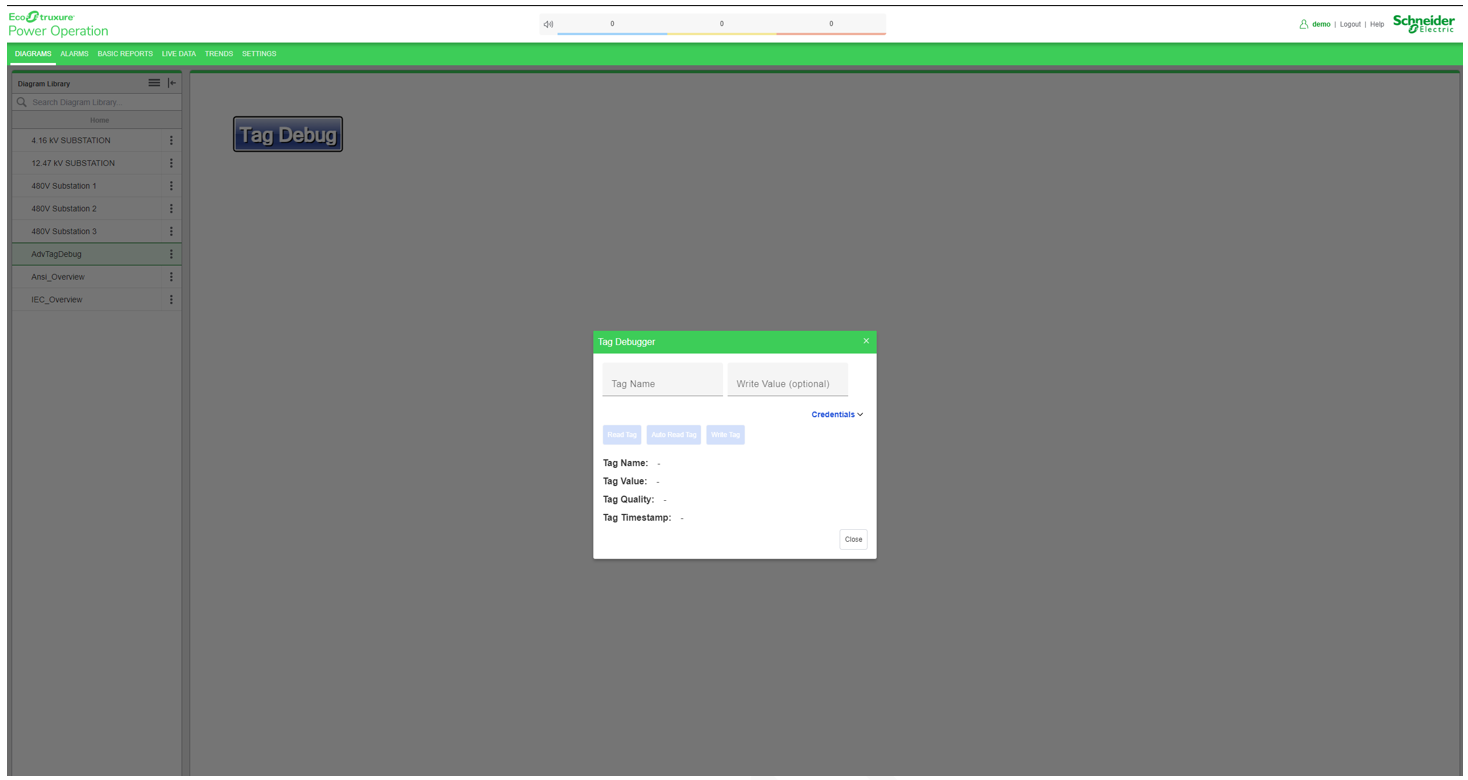Click the Tag Debug diagram button
This screenshot has height=780, width=1468.
tap(288, 134)
